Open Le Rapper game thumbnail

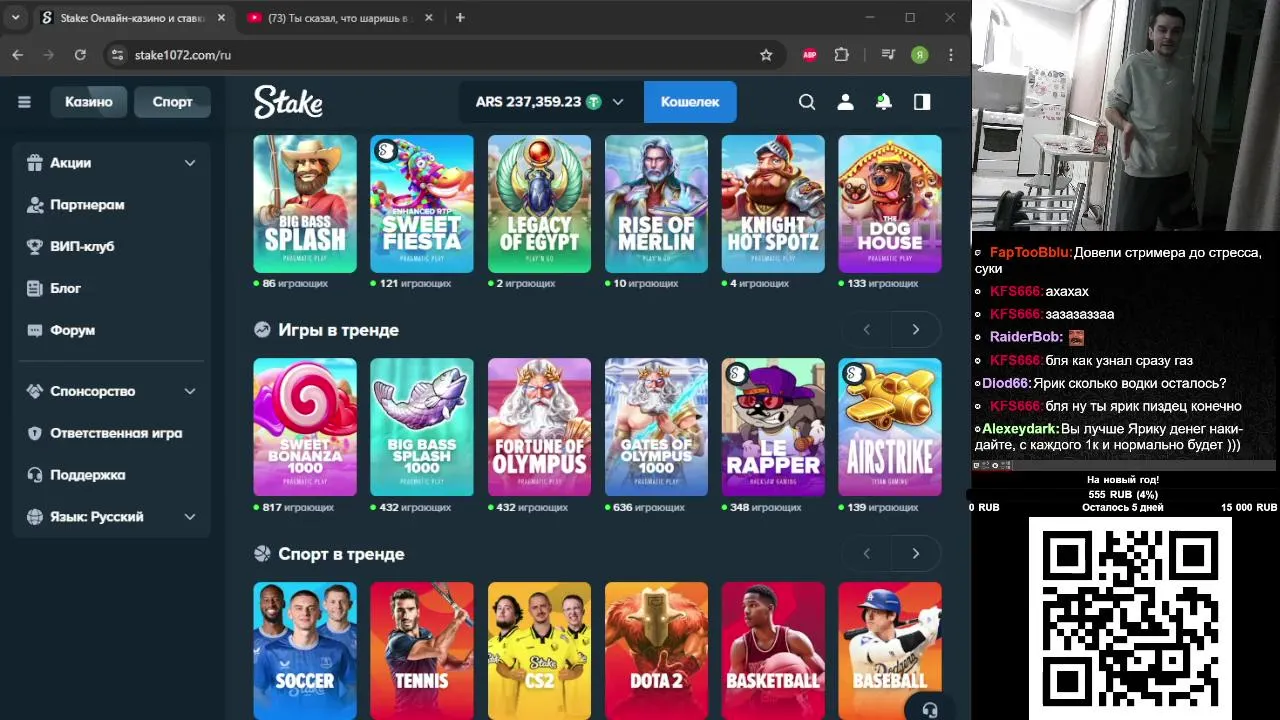(773, 427)
